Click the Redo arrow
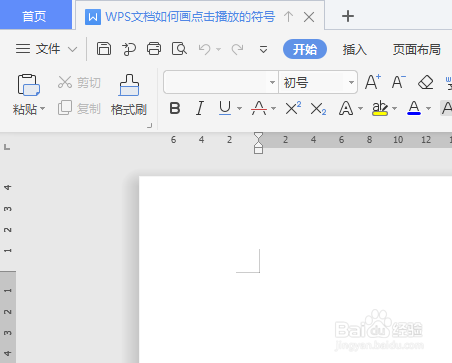 pos(237,49)
